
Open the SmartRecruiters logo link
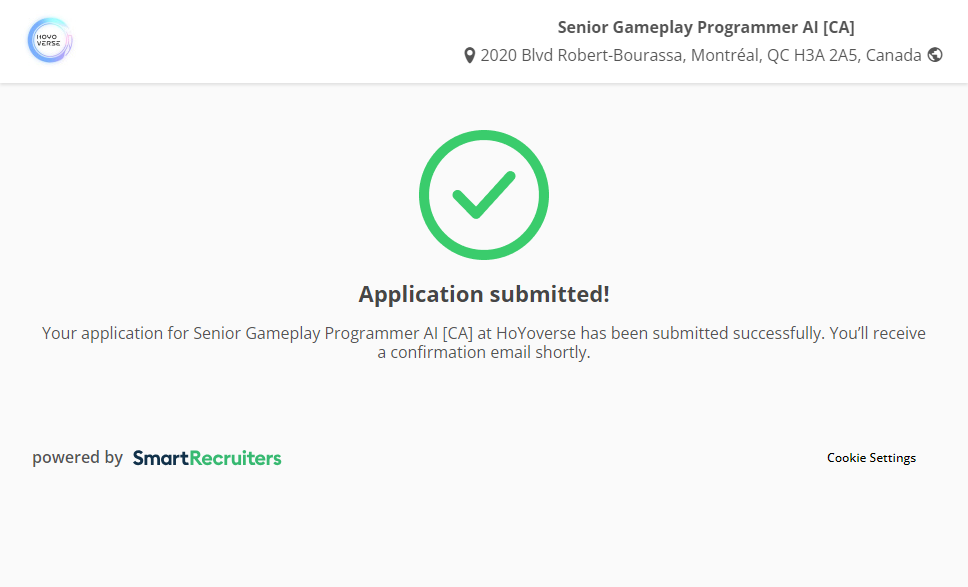207,458
